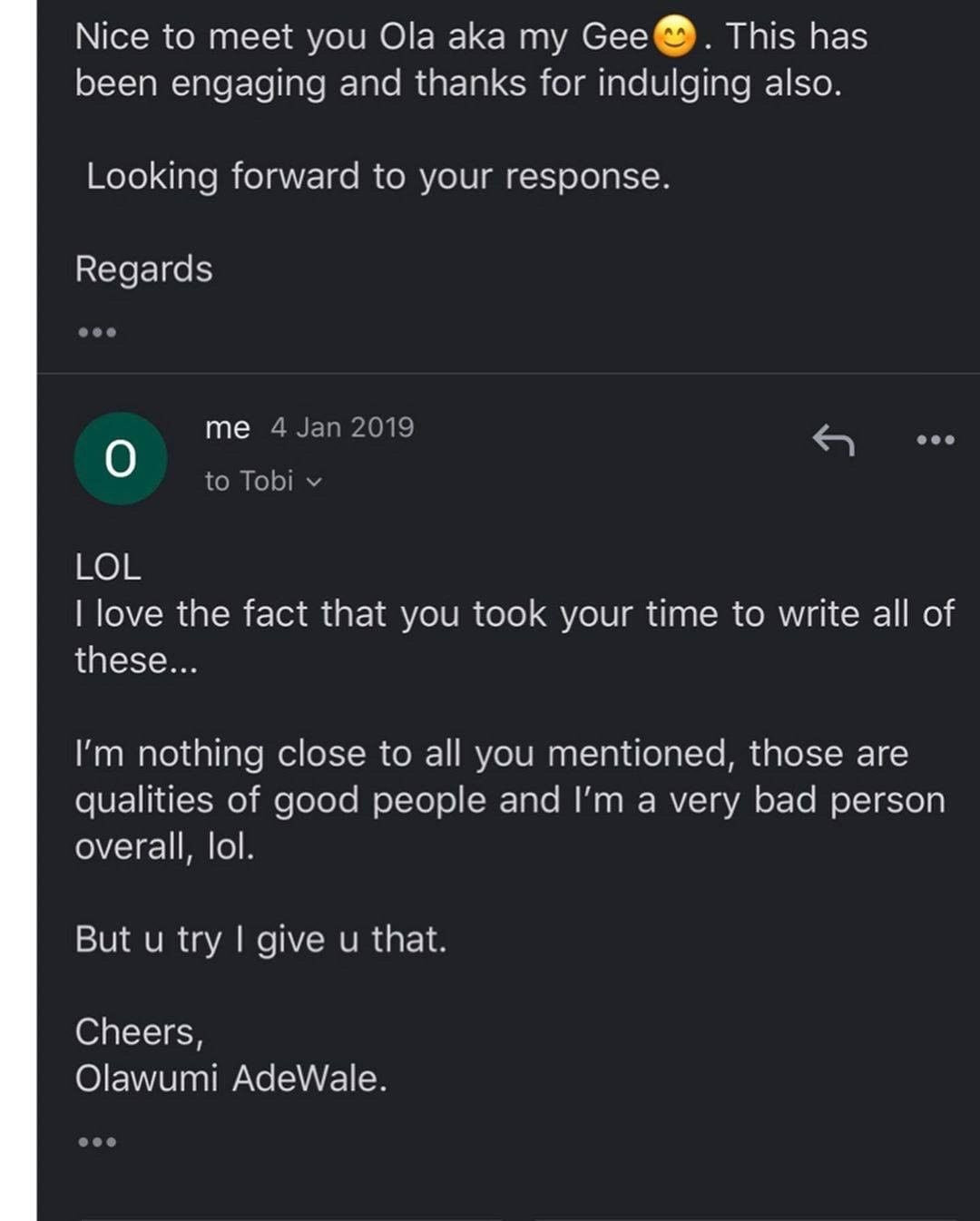Click "been engaging and thanks for indulging" line

click(x=457, y=83)
